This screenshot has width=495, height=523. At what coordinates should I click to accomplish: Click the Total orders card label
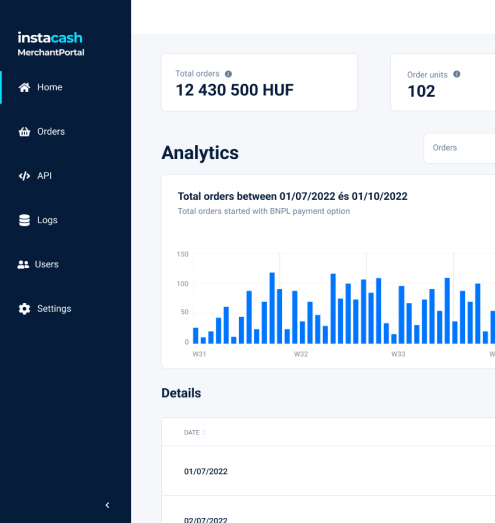click(197, 74)
